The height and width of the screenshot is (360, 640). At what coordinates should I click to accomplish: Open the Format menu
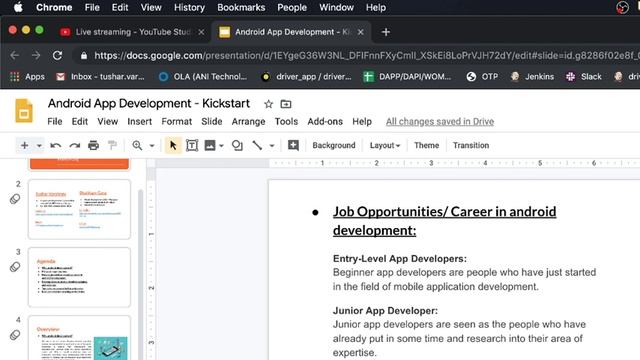tap(176, 122)
